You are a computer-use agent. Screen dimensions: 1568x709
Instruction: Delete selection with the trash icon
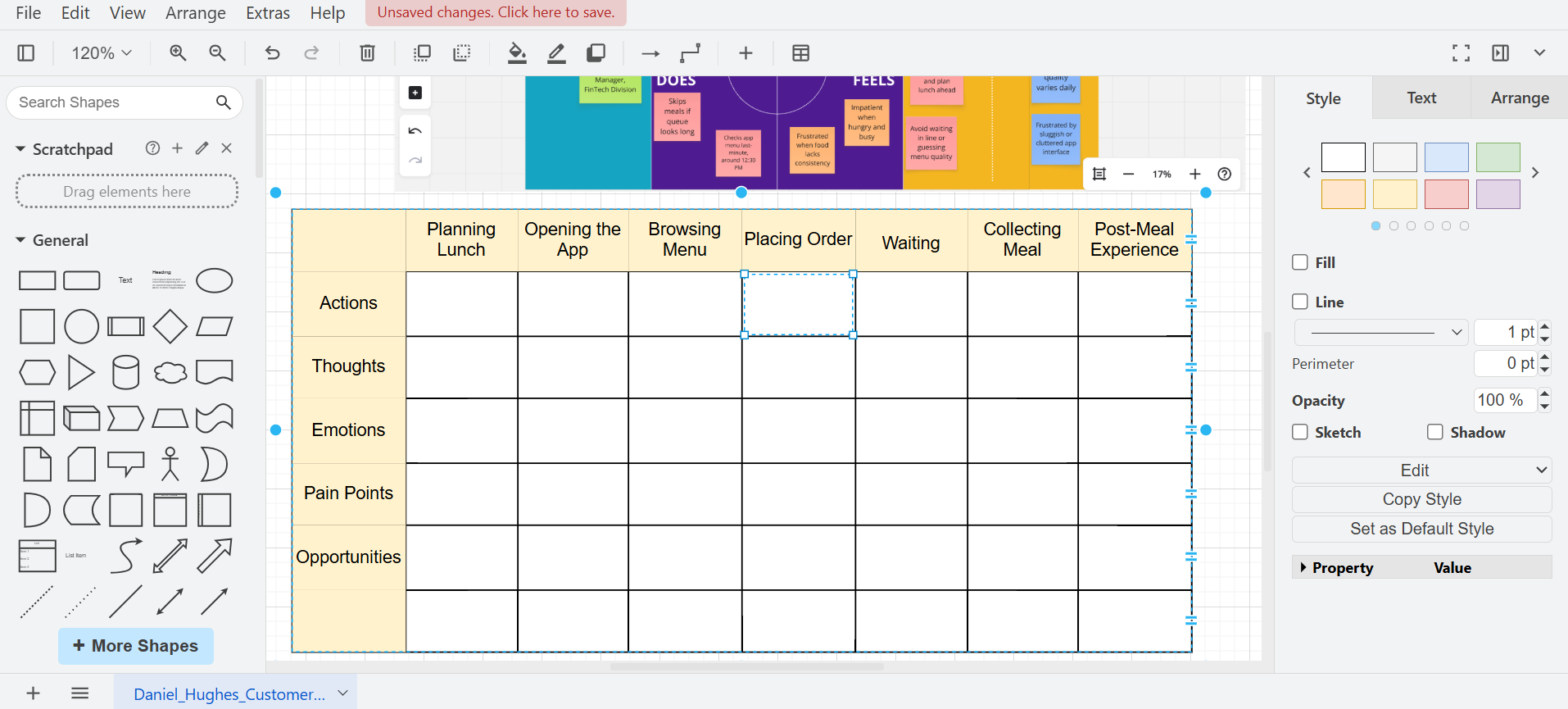367,53
